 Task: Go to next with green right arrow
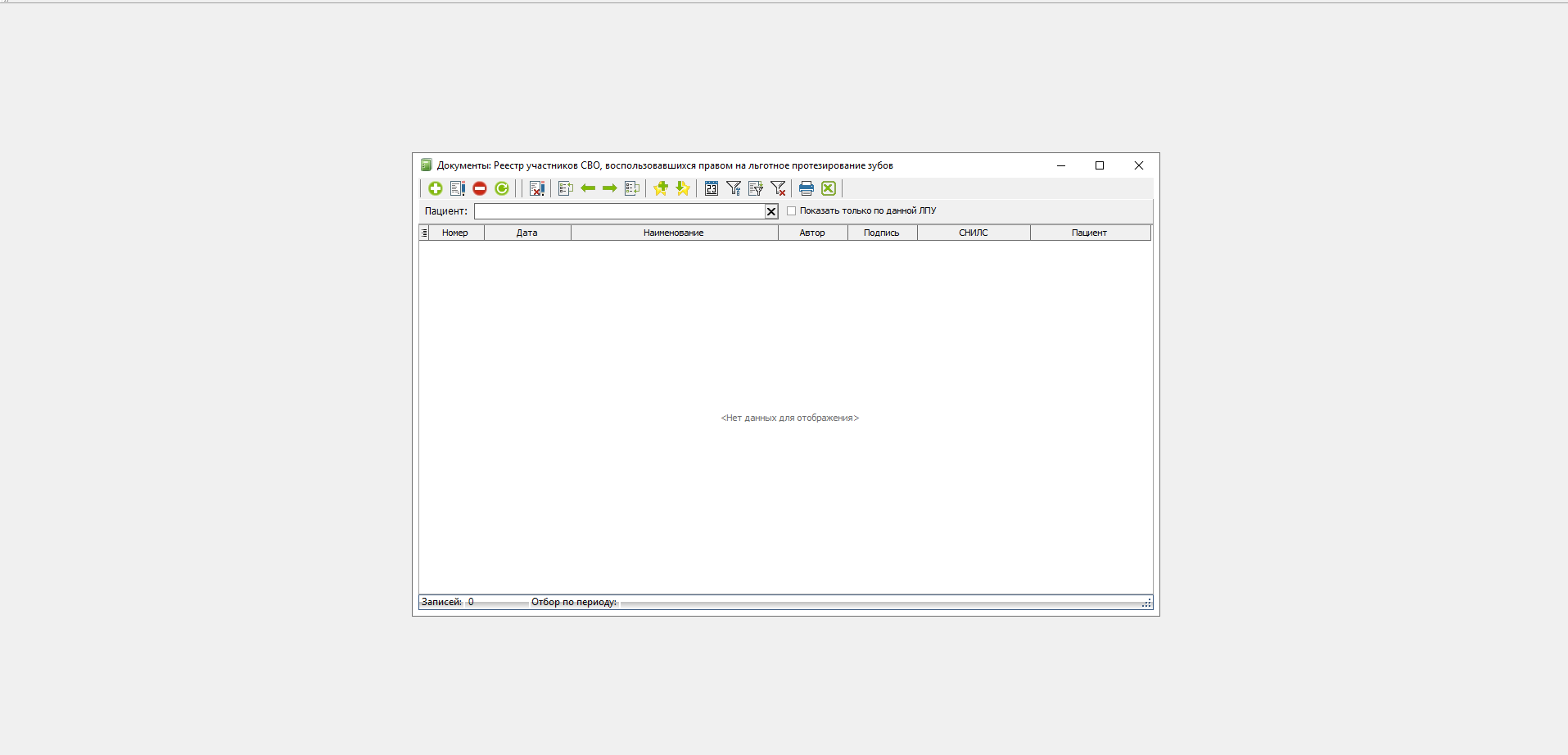[610, 188]
